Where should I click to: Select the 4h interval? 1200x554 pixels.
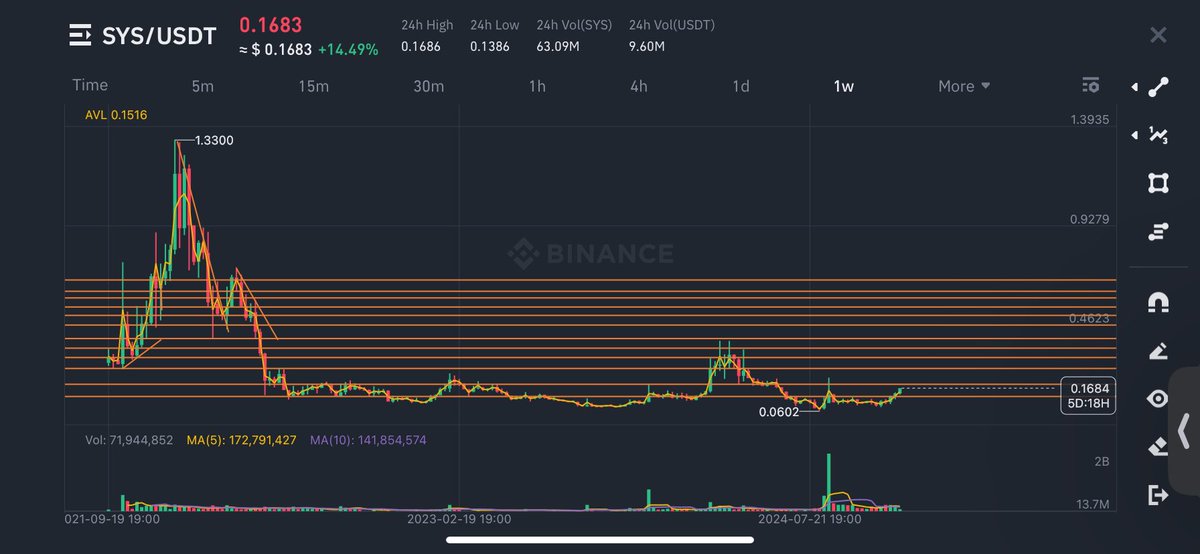[638, 86]
